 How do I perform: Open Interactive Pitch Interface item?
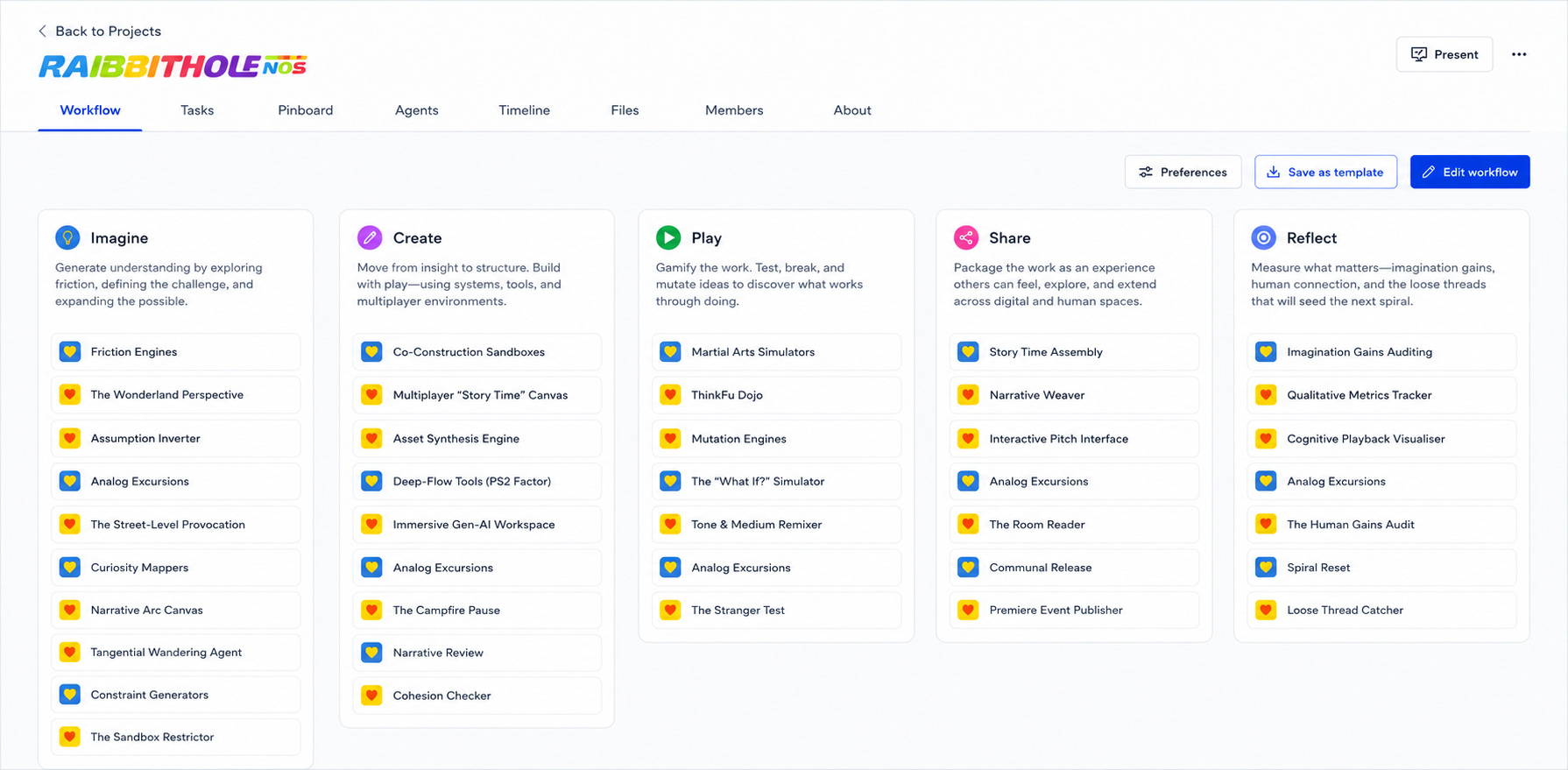point(1074,438)
